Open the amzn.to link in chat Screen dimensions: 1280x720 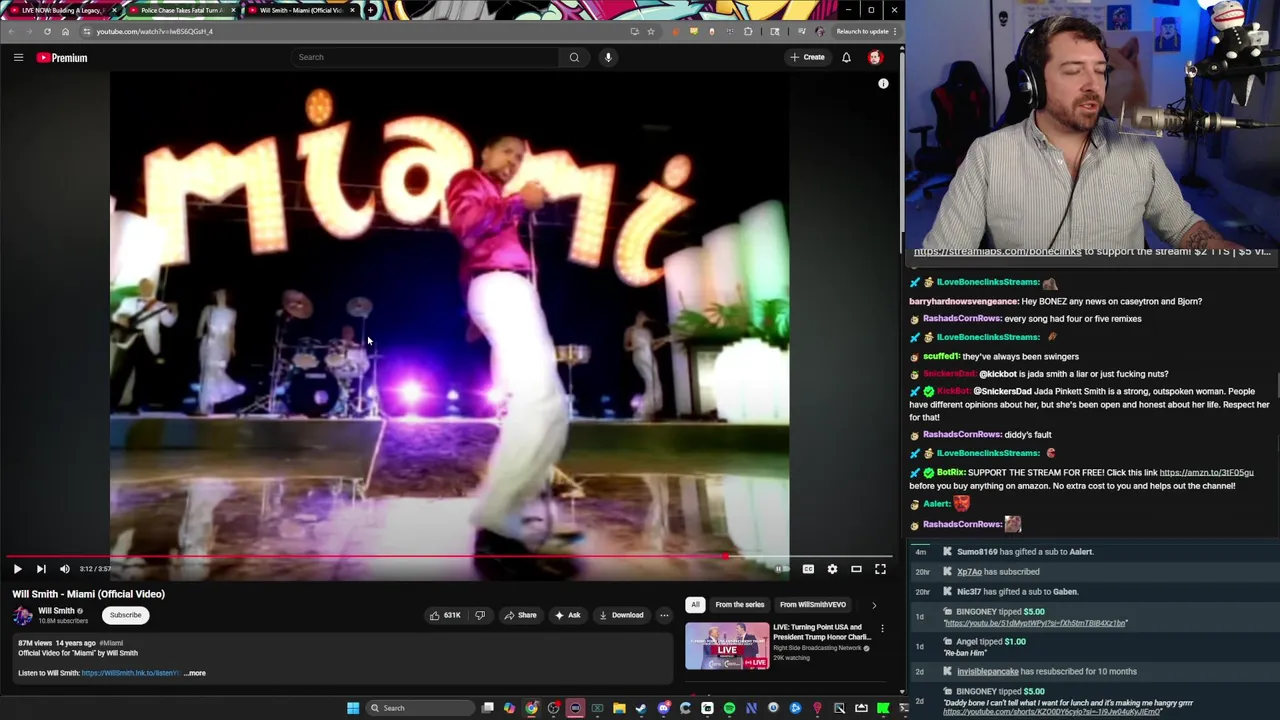[1206, 472]
